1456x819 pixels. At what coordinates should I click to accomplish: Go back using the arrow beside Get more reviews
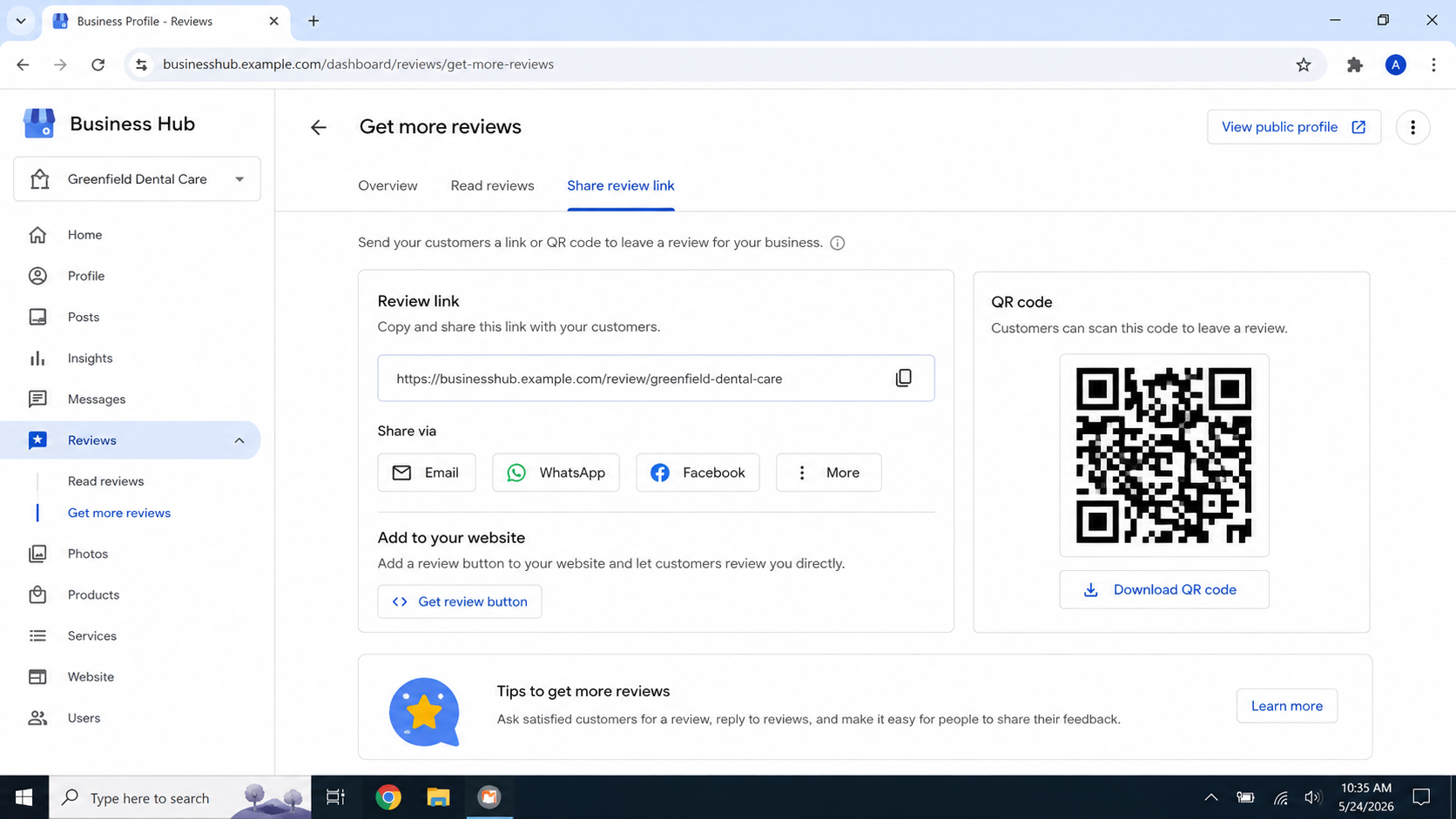pos(319,127)
